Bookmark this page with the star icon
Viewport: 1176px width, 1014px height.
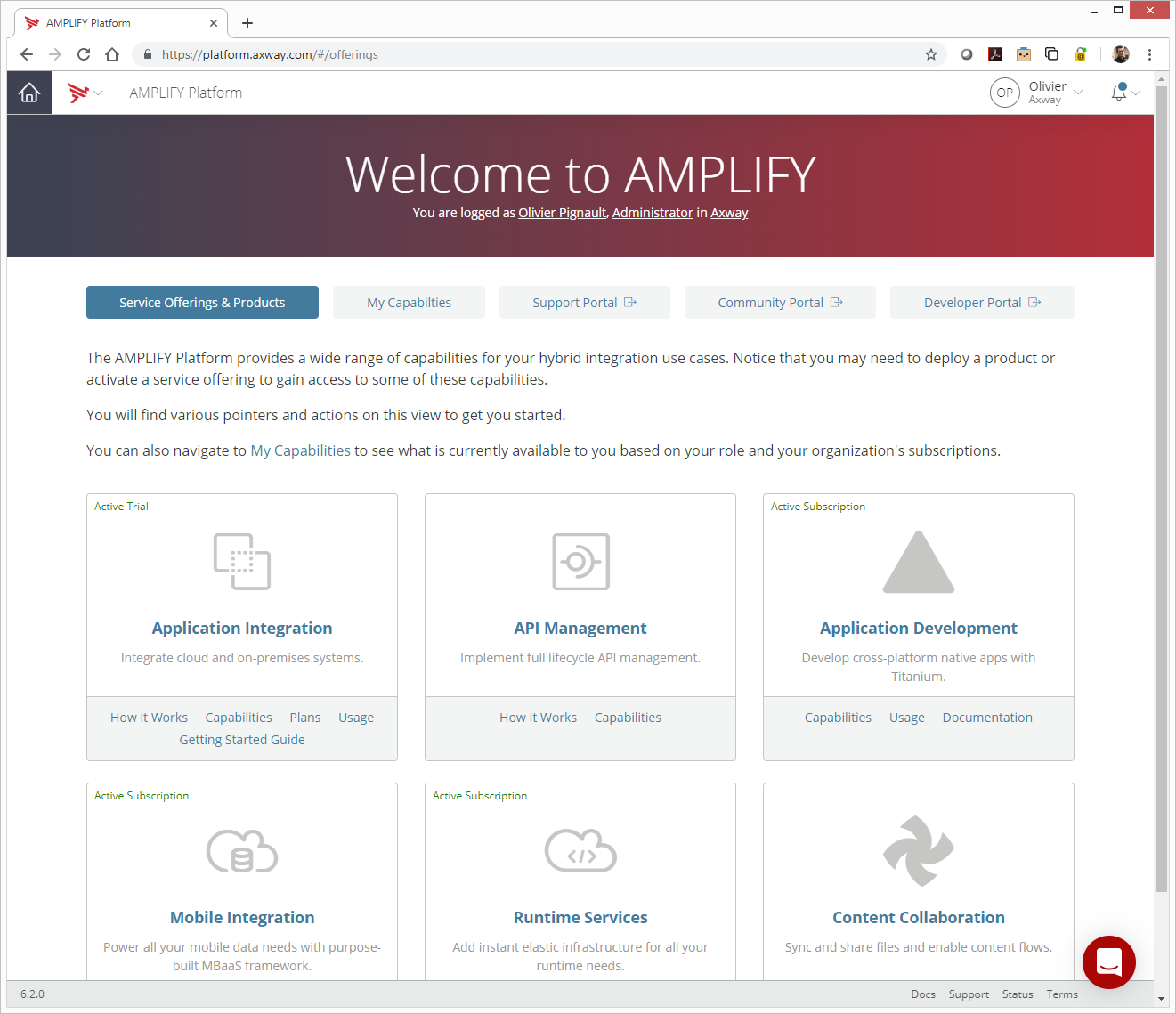[x=931, y=54]
